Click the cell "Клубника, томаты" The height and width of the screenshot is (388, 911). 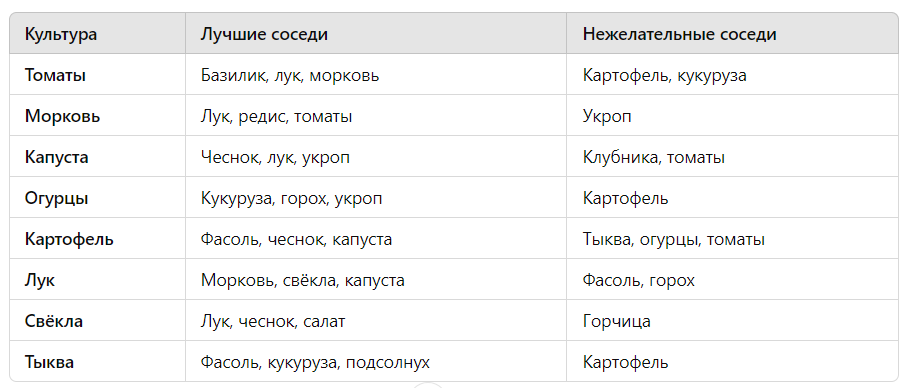[654, 157]
